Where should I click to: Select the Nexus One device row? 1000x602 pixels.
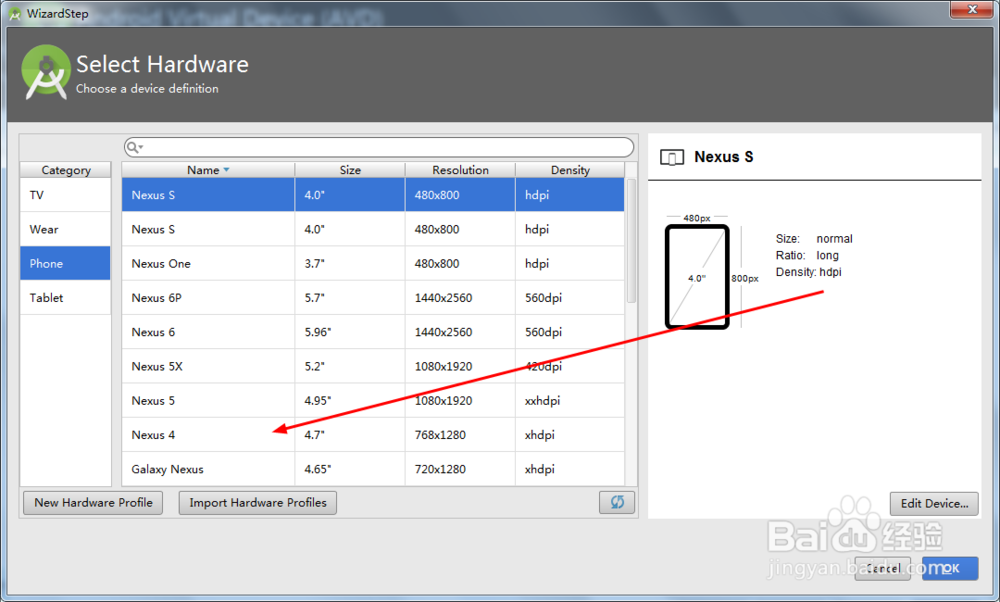[373, 263]
